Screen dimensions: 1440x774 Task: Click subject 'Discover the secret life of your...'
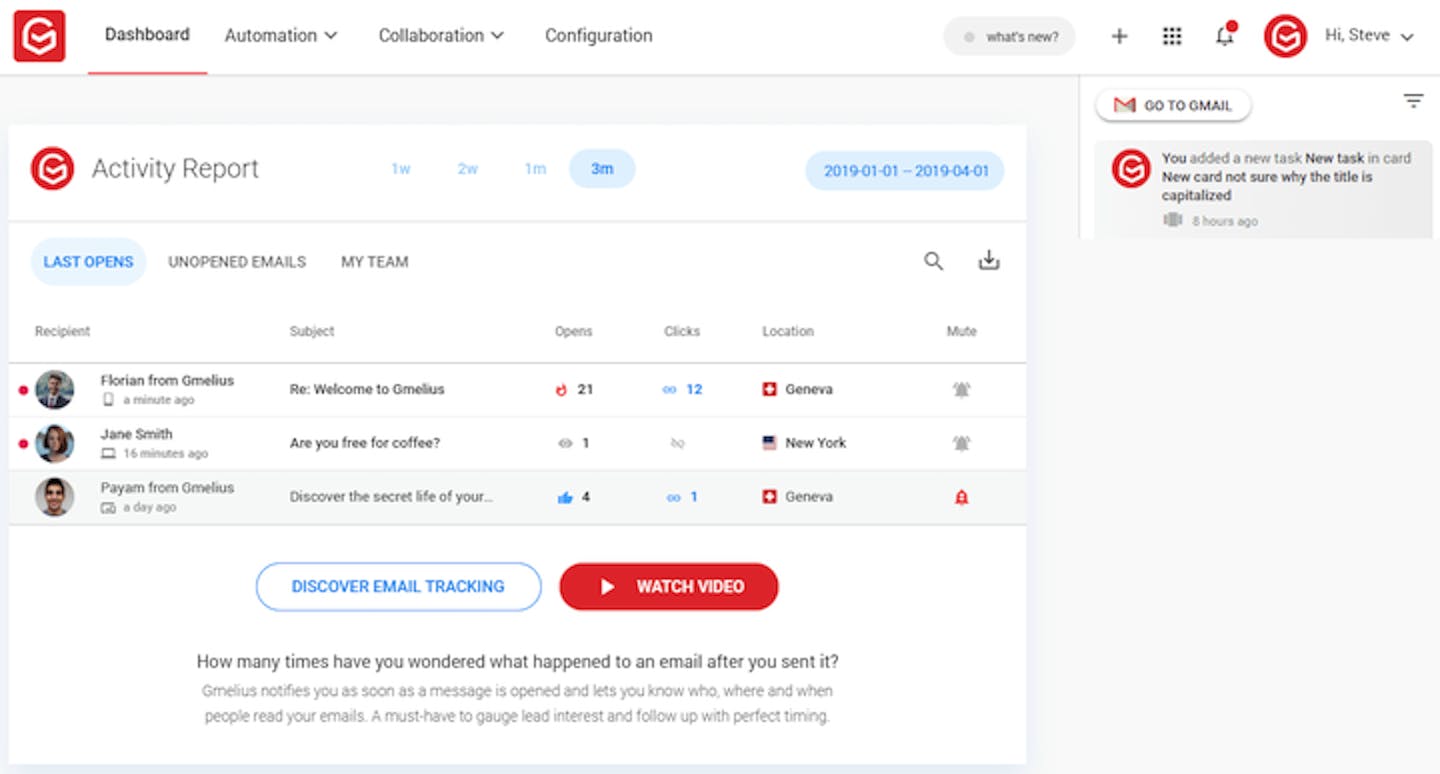pos(391,497)
